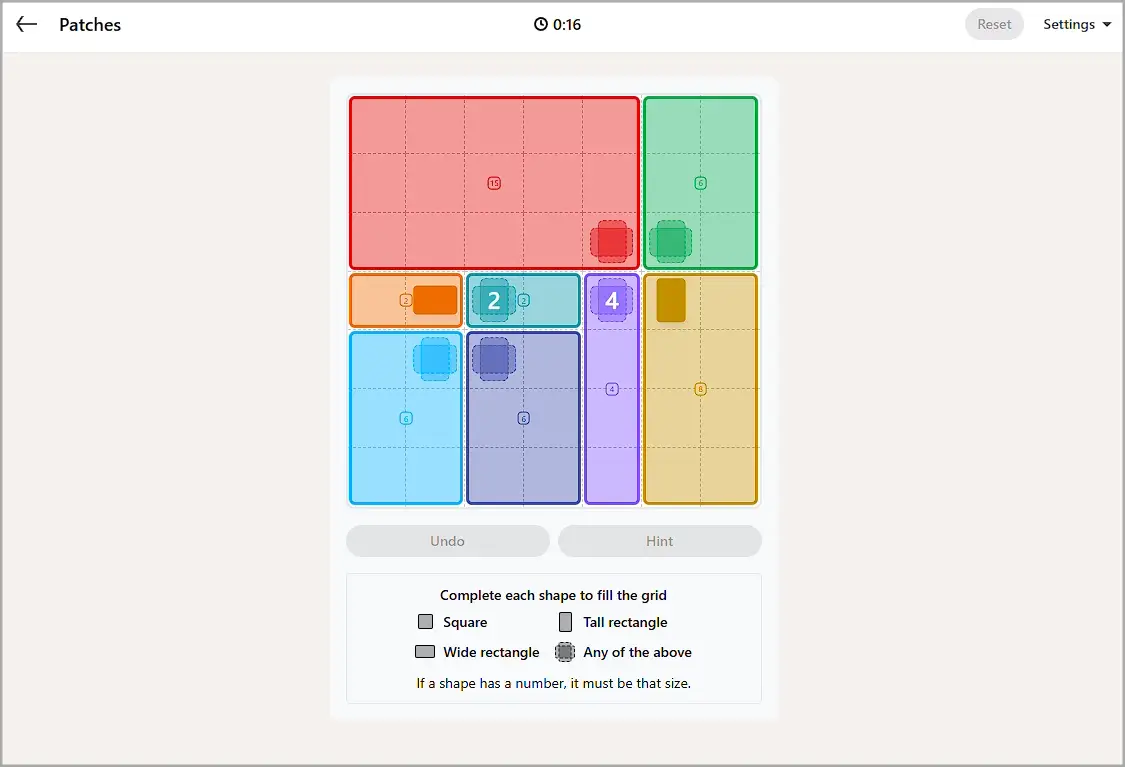Viewport: 1125px width, 767px height.
Task: Click the small 15 label in red patch
Action: [x=494, y=183]
